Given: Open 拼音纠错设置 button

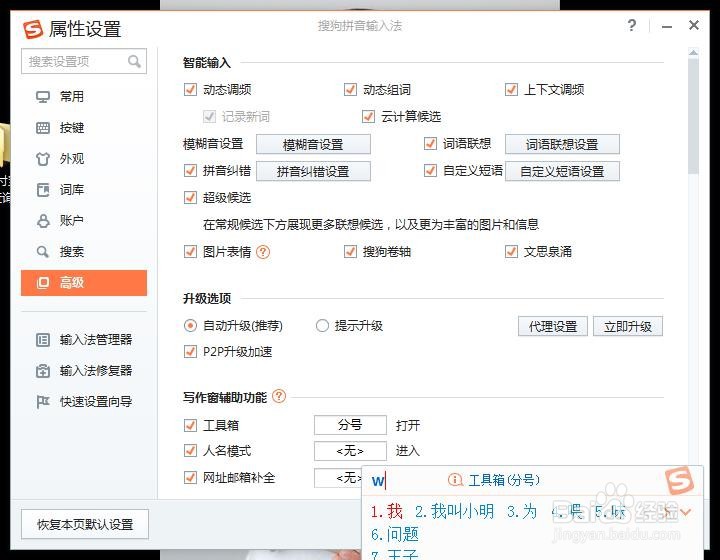Looking at the screenshot, I should point(313,172).
